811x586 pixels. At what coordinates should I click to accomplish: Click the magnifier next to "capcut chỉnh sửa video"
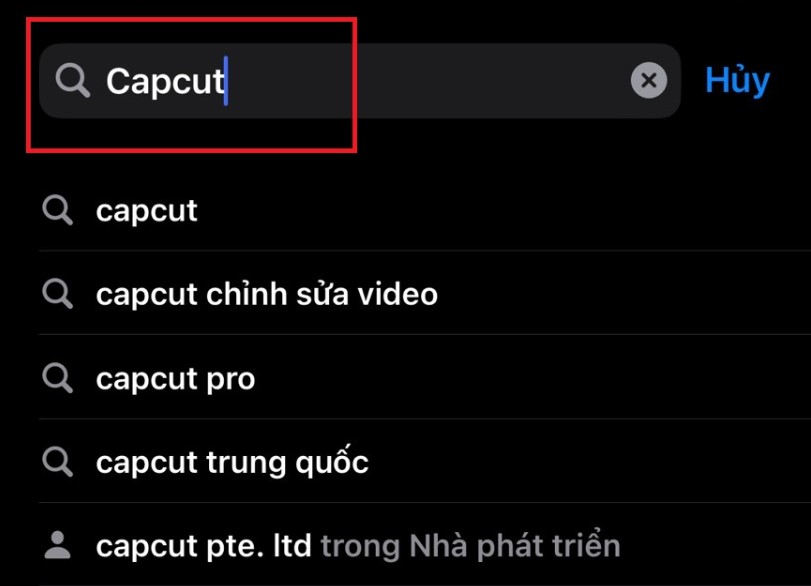pyautogui.click(x=57, y=294)
